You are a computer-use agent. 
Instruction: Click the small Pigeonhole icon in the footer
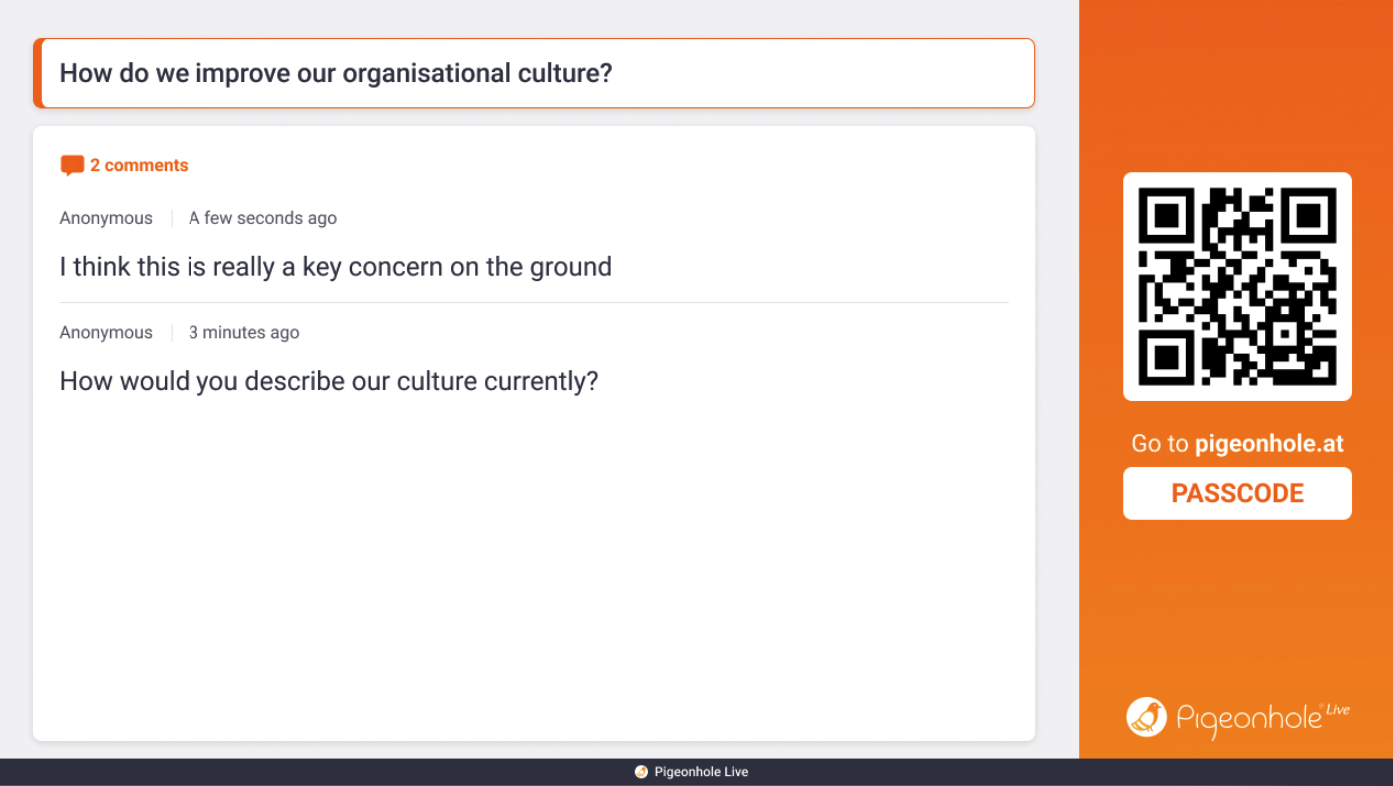(x=641, y=772)
